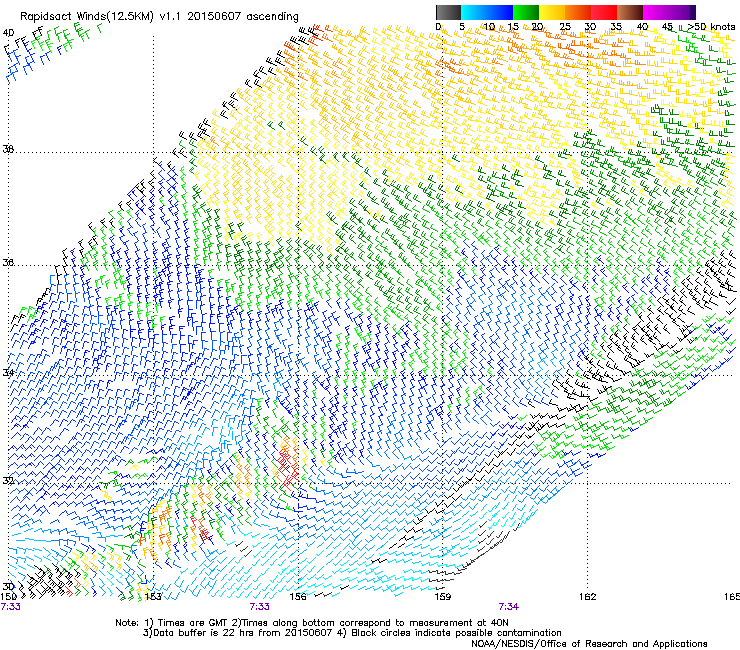Click the legend tick label '25'

(565, 26)
